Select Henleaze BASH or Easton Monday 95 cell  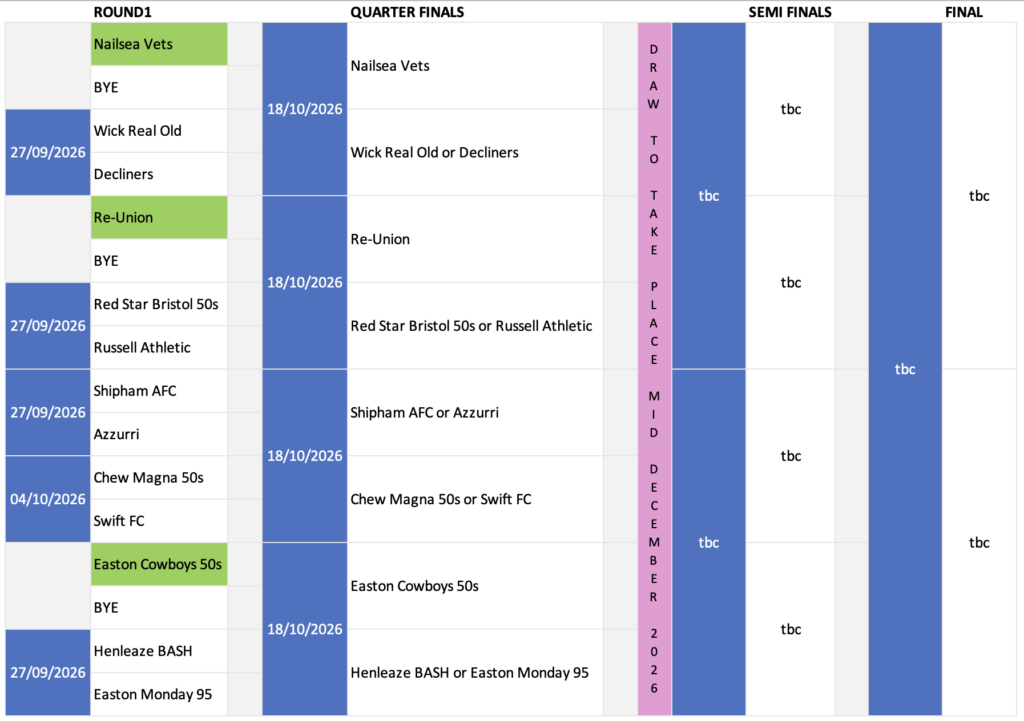click(475, 673)
